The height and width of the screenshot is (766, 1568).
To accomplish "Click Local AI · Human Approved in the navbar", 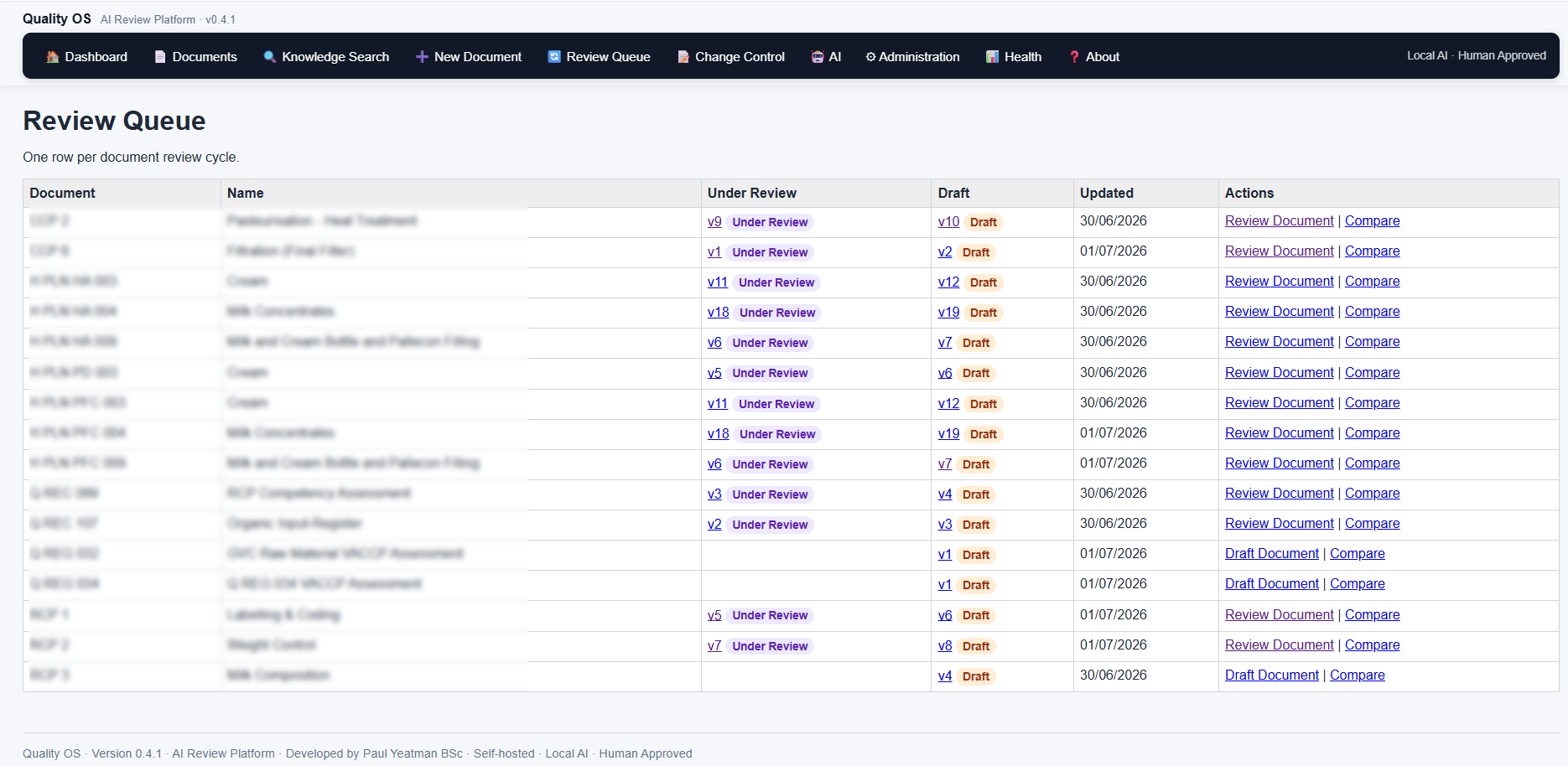I will [x=1476, y=55].
